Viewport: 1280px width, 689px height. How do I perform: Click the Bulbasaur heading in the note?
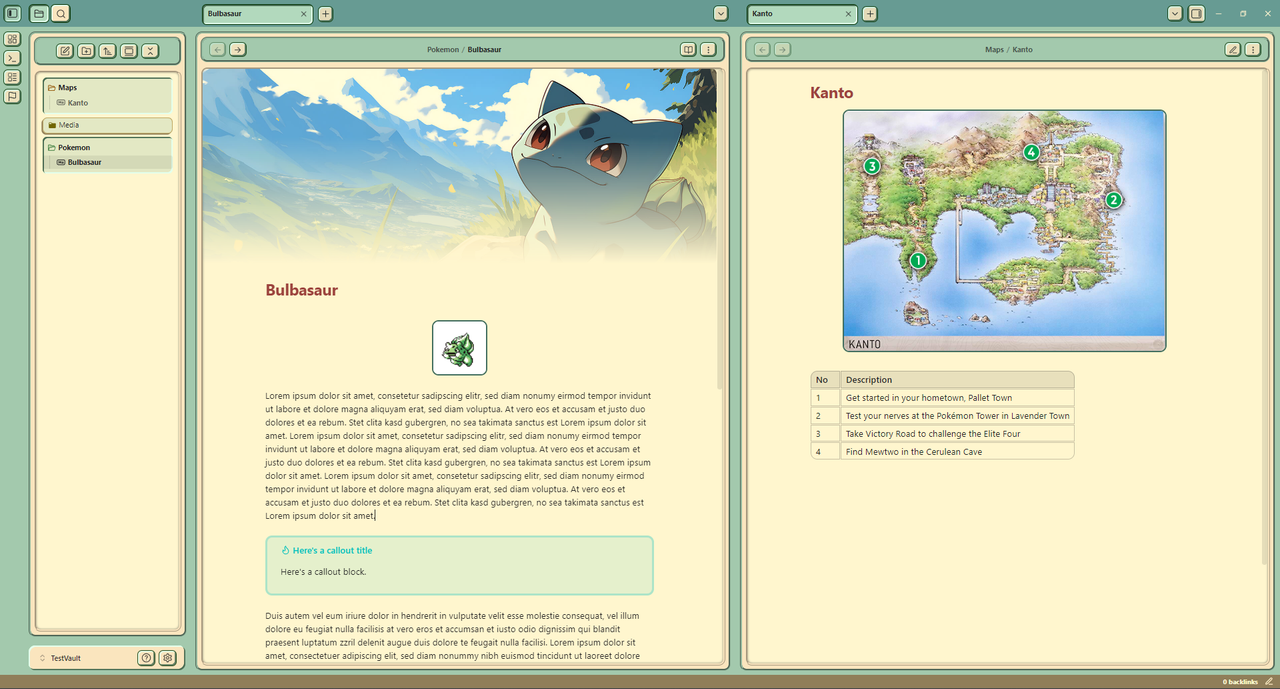pyautogui.click(x=302, y=290)
